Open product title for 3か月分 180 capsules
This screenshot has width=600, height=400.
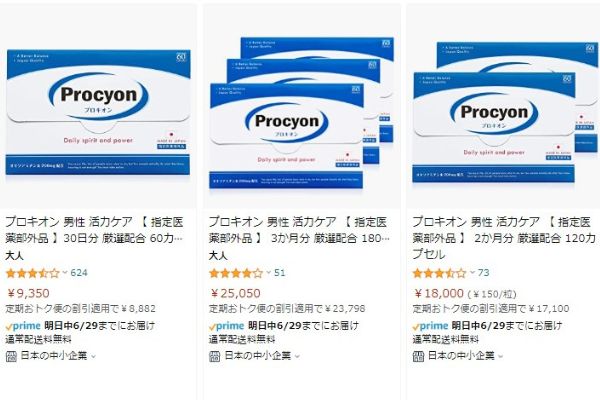[x=299, y=230]
